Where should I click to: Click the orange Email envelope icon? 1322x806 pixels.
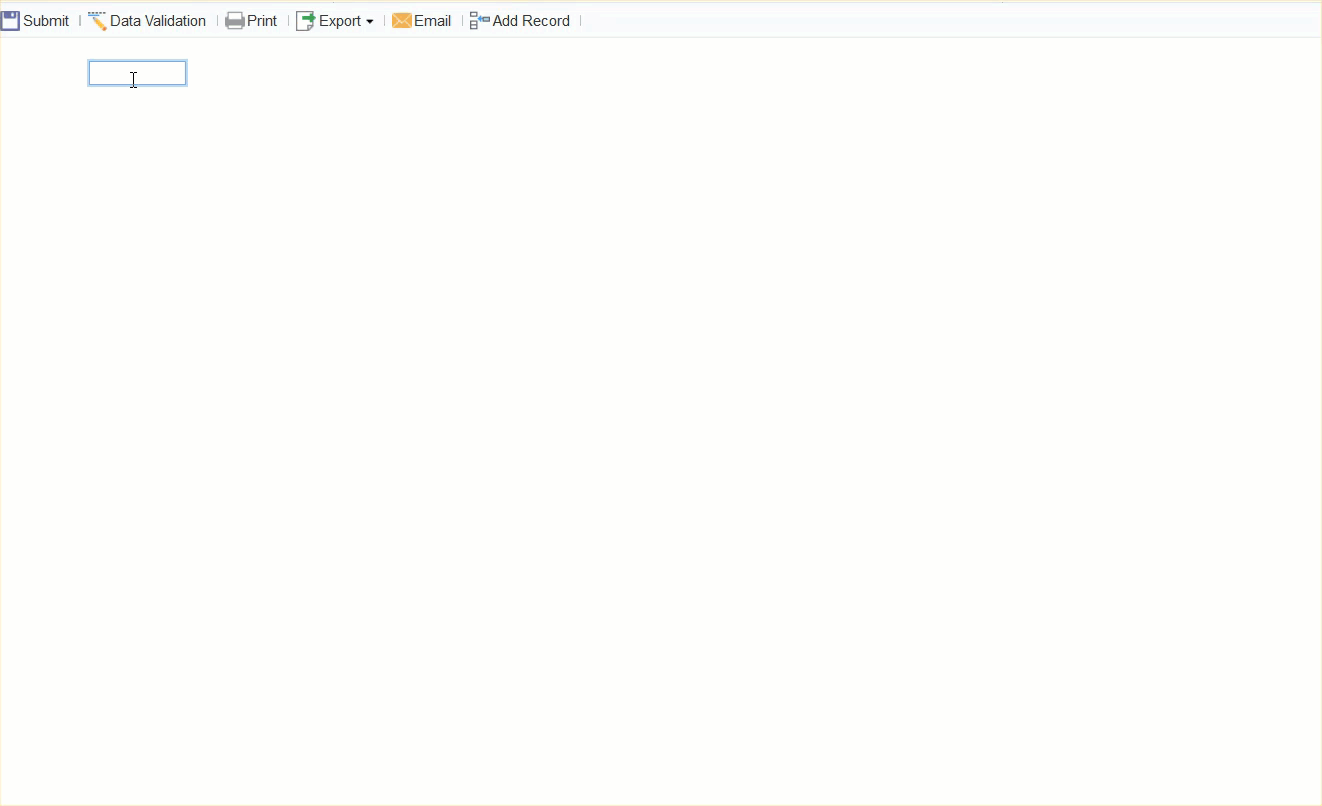click(401, 20)
